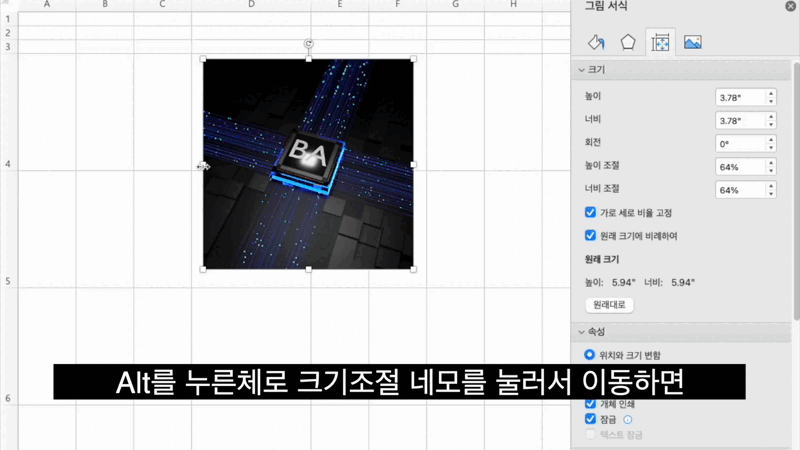Collapse the 속성 section
Viewport: 800px width, 450px height.
point(581,332)
